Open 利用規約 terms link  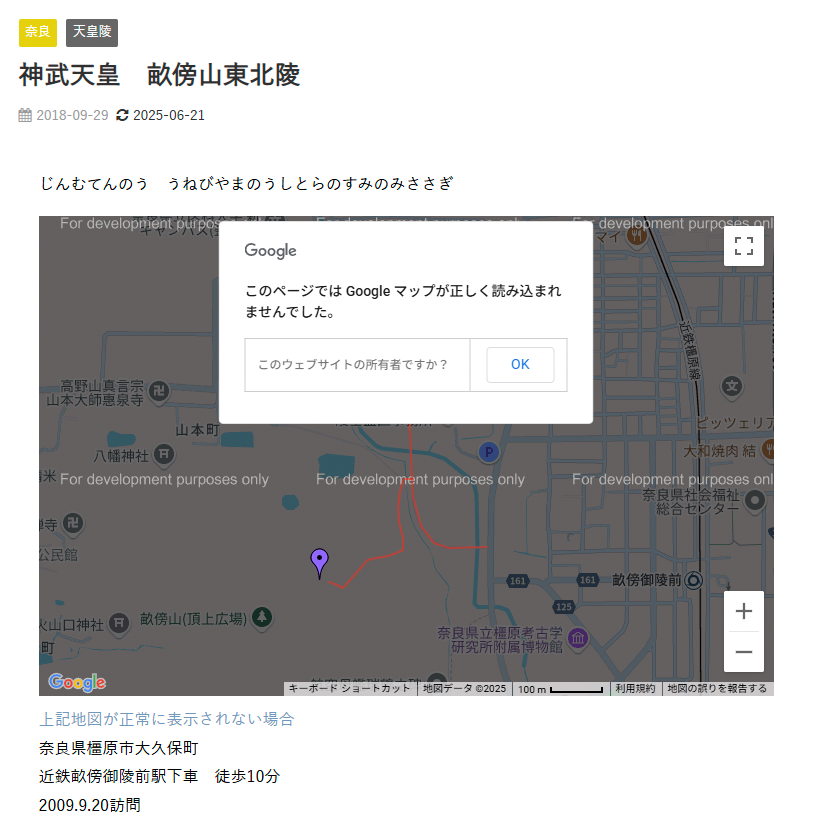(635, 689)
